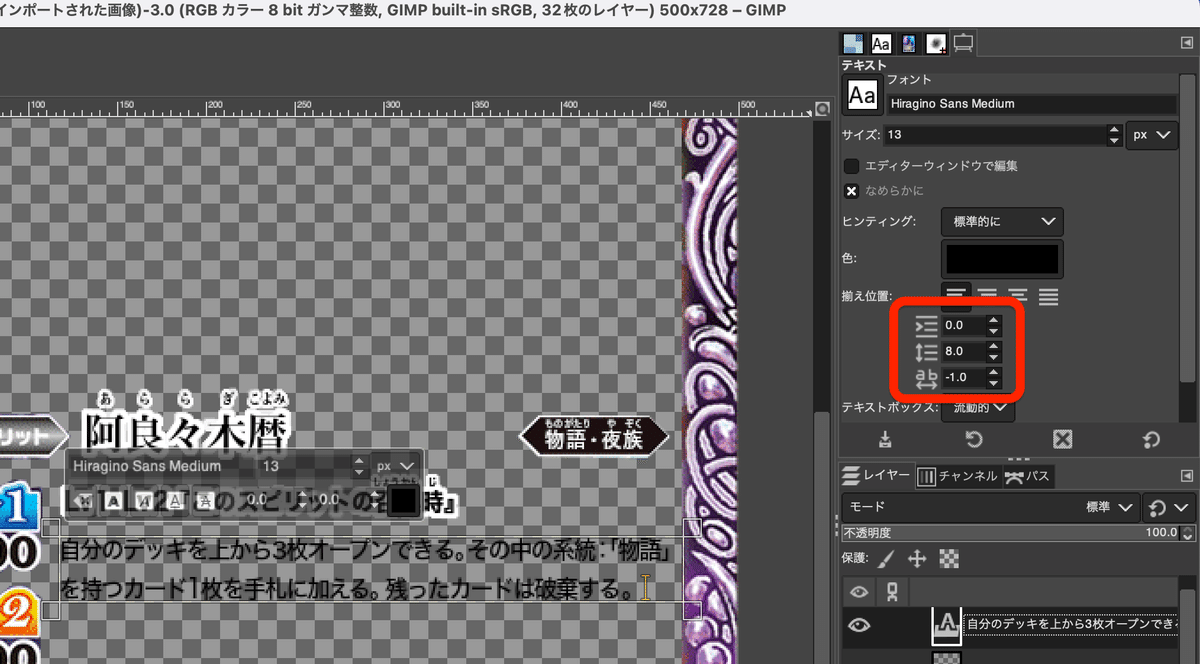The image size is (1200, 664).
Task: Click the on-canvas font name field
Action: click(160, 466)
